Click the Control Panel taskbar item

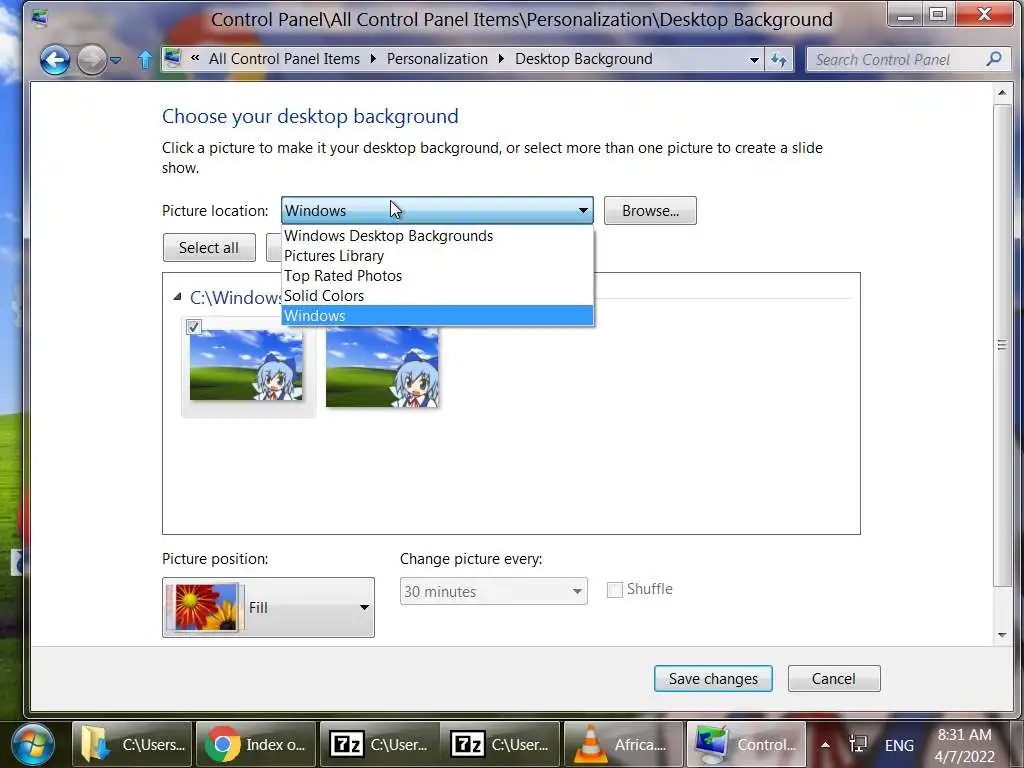click(746, 744)
